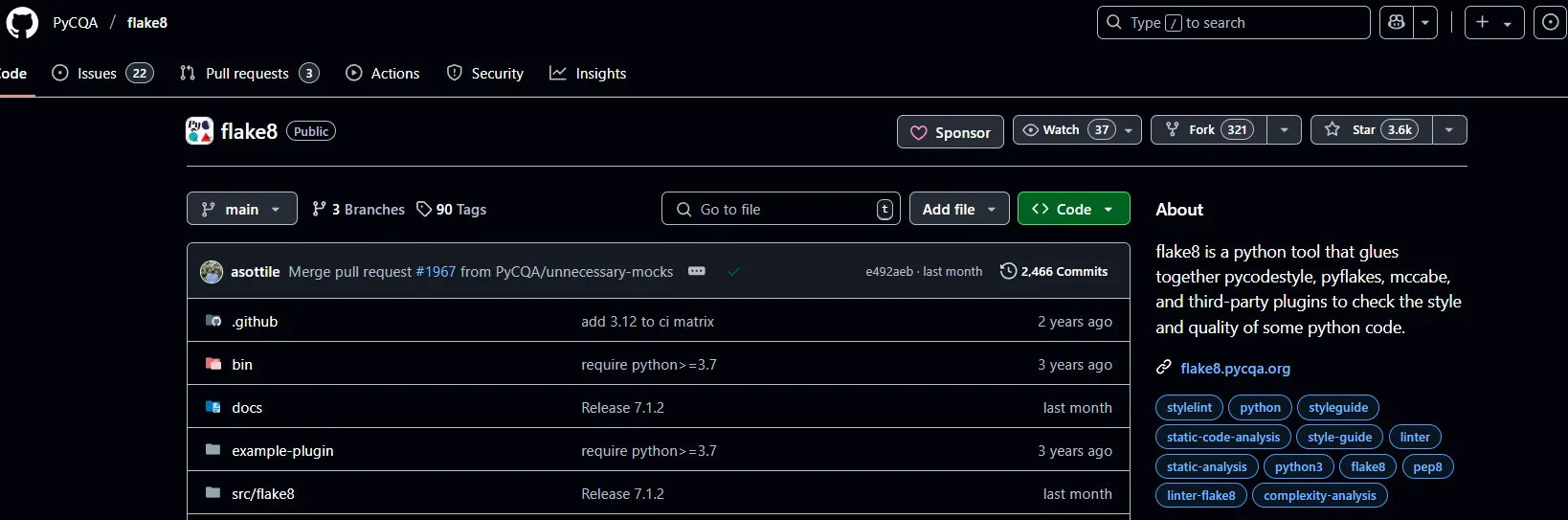1568x520 pixels.
Task: Select the stylelint topic tag
Action: 1189,408
